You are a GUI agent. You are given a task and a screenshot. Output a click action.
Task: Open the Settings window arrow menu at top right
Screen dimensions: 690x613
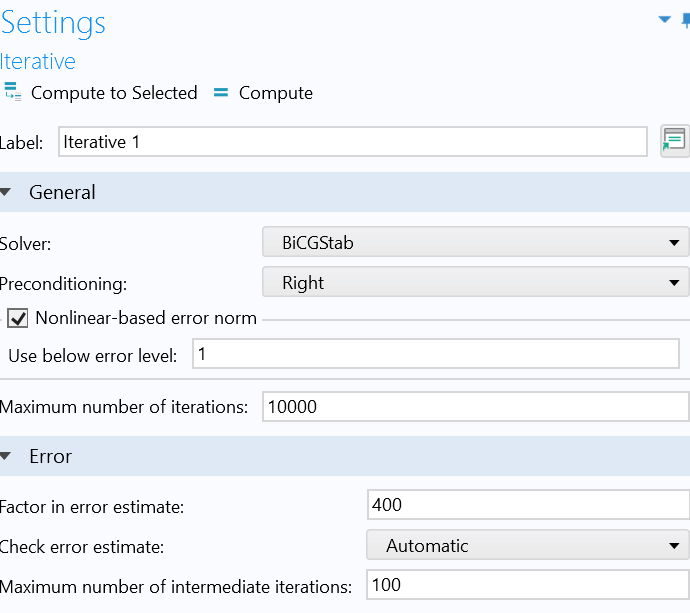pos(664,19)
